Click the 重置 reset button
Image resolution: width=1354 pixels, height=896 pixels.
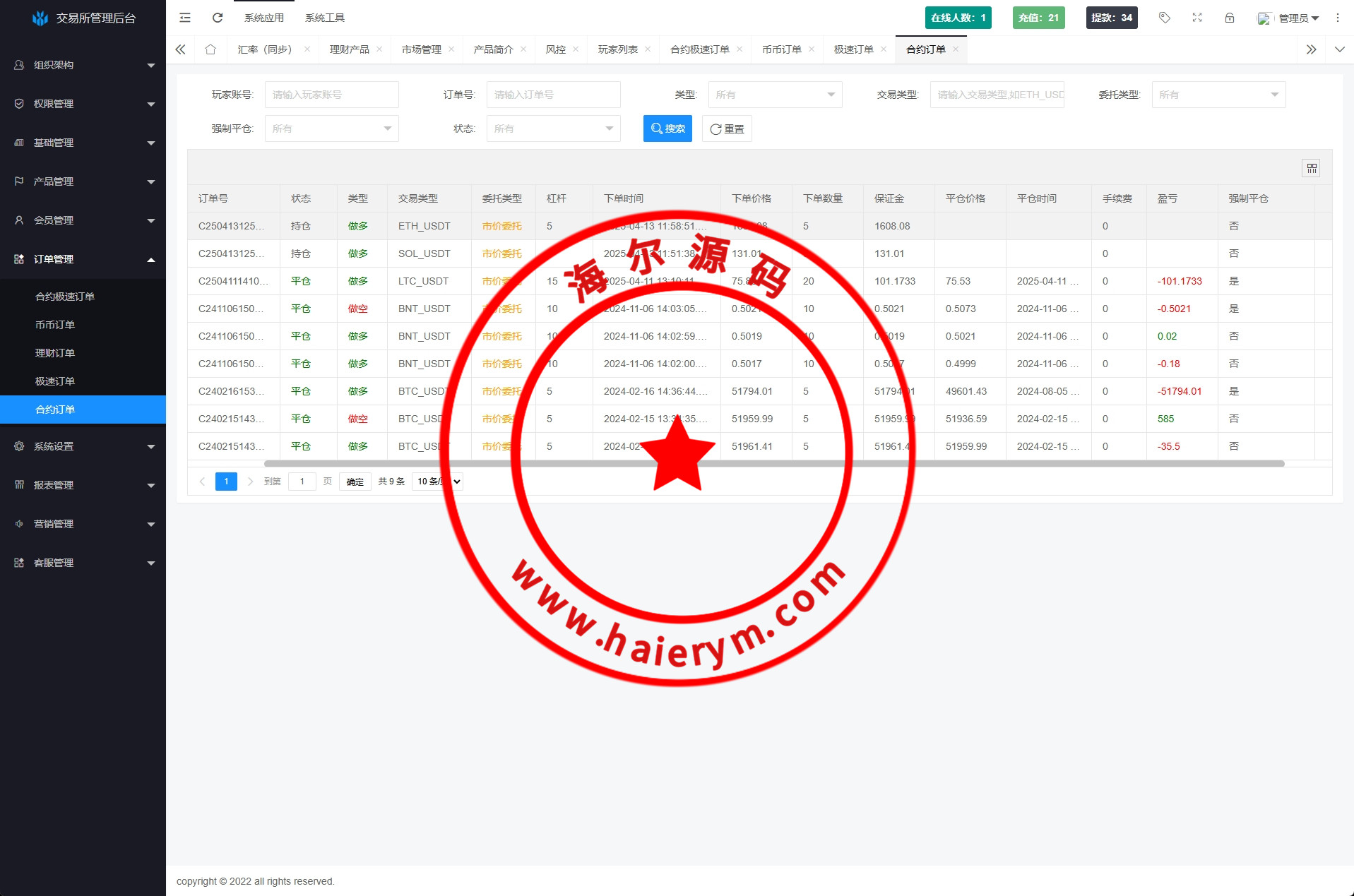pyautogui.click(x=727, y=129)
